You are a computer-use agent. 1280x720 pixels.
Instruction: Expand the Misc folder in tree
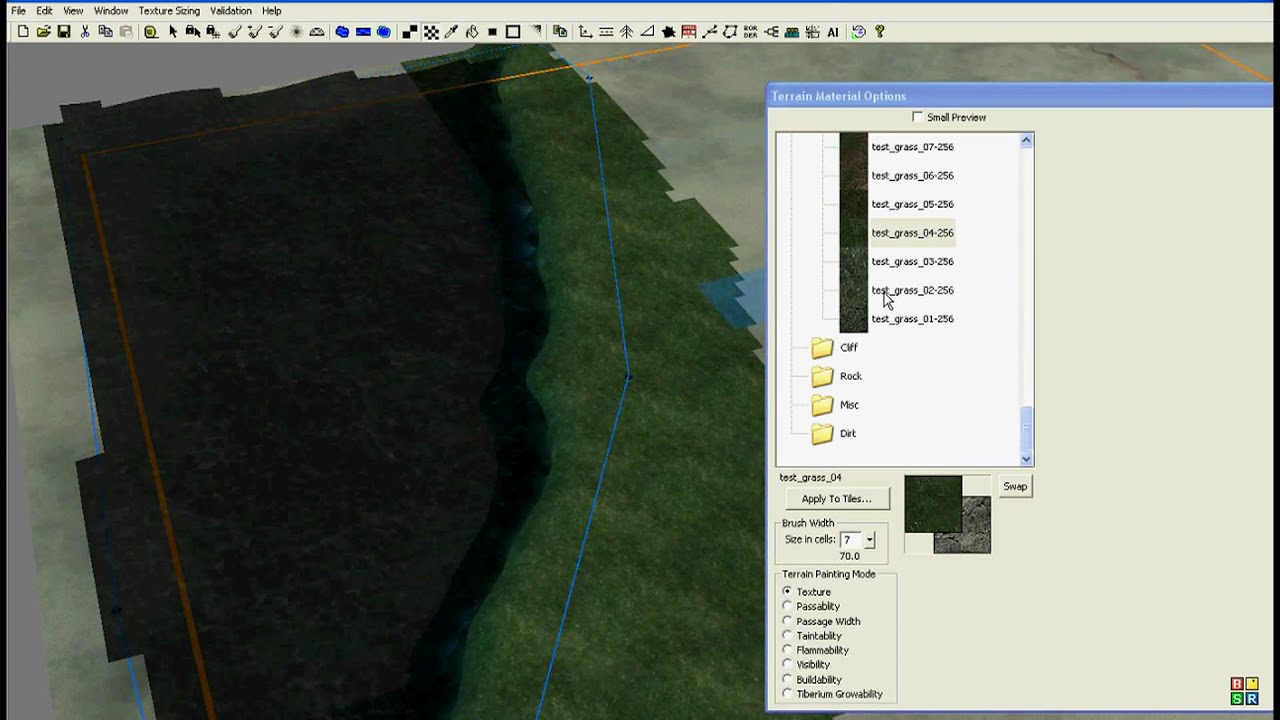pos(822,405)
